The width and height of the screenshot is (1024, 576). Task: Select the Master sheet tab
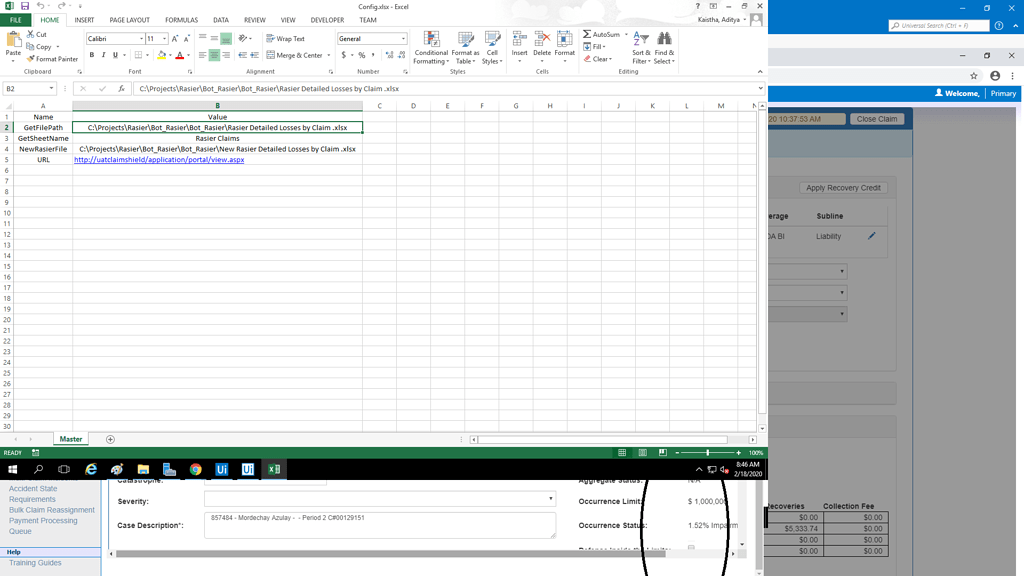[70, 438]
